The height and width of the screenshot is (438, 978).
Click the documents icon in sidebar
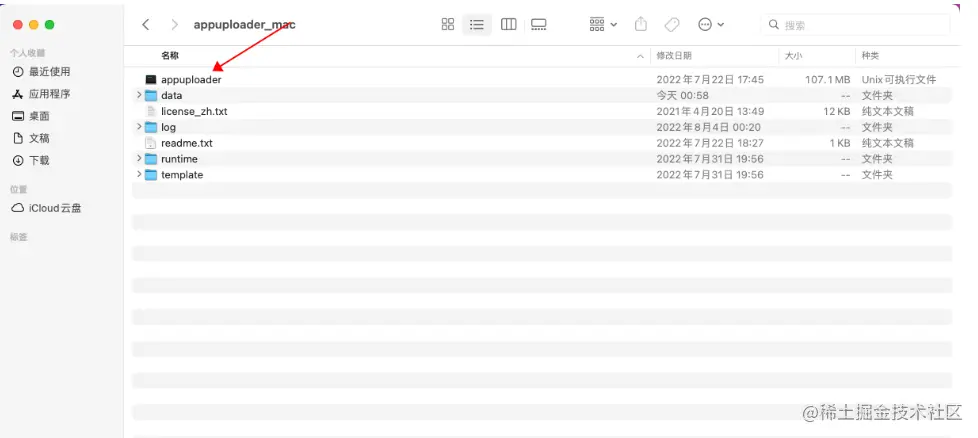click(18, 138)
